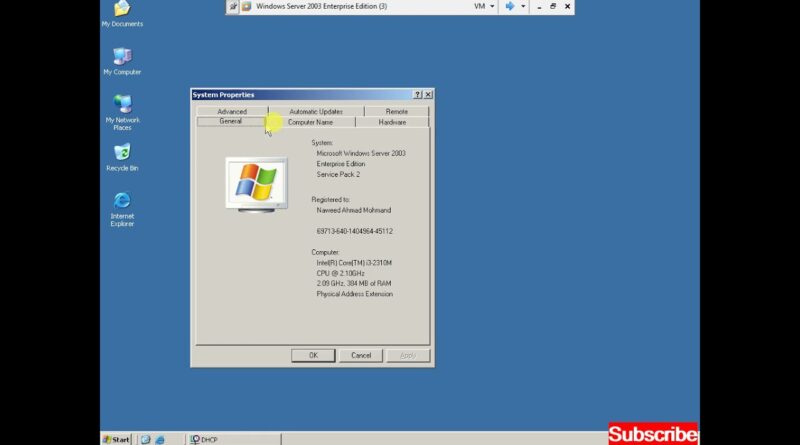
Task: Click the Intel(R) Core(TM) i3-2310M text
Action: pos(354,263)
